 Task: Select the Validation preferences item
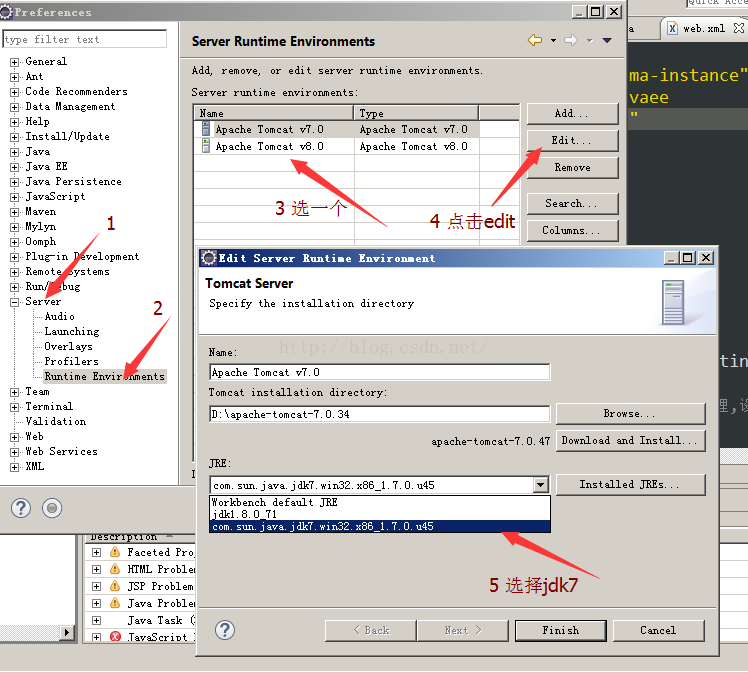[56, 421]
